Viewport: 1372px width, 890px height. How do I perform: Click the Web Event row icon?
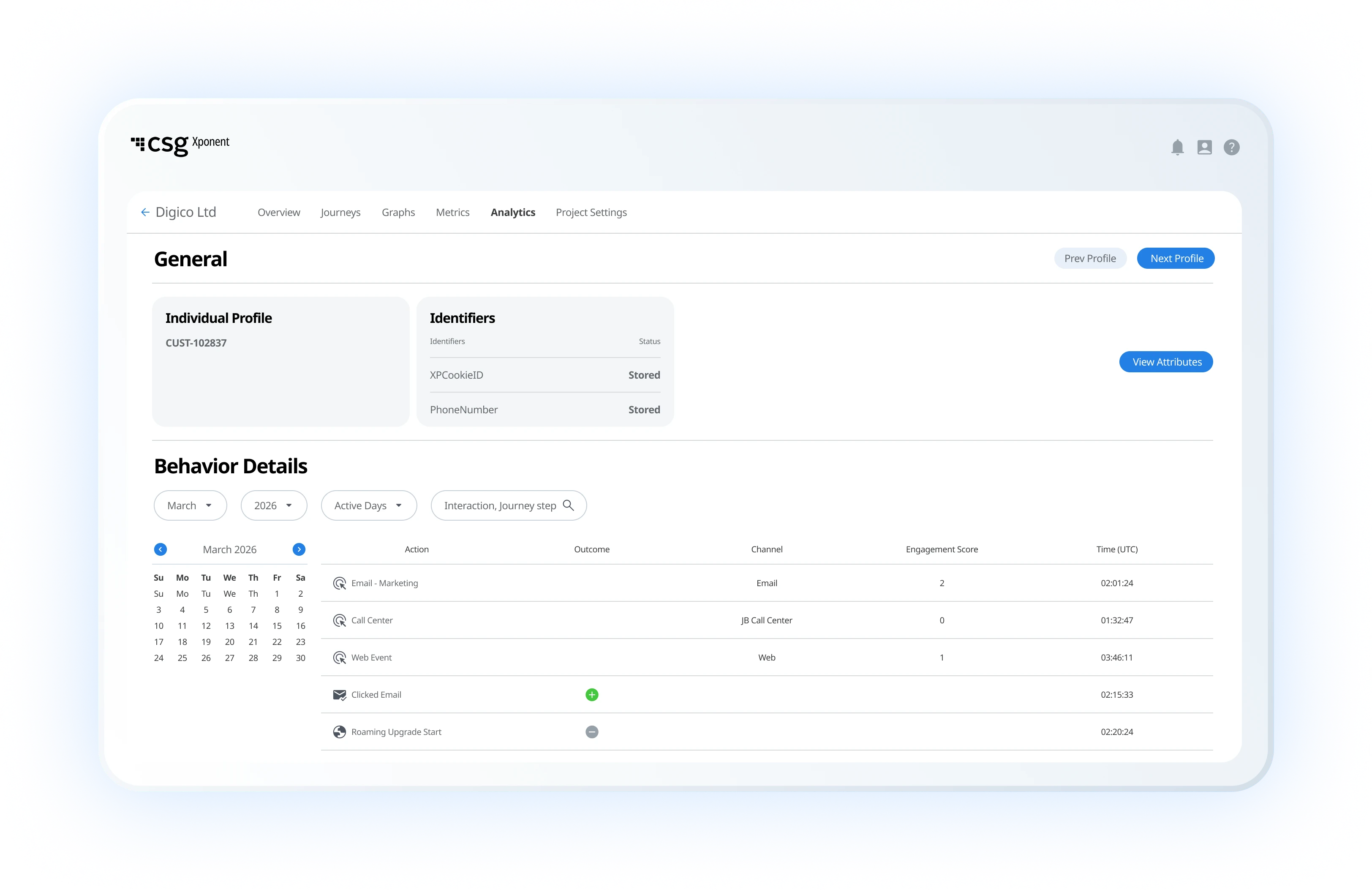pos(340,658)
